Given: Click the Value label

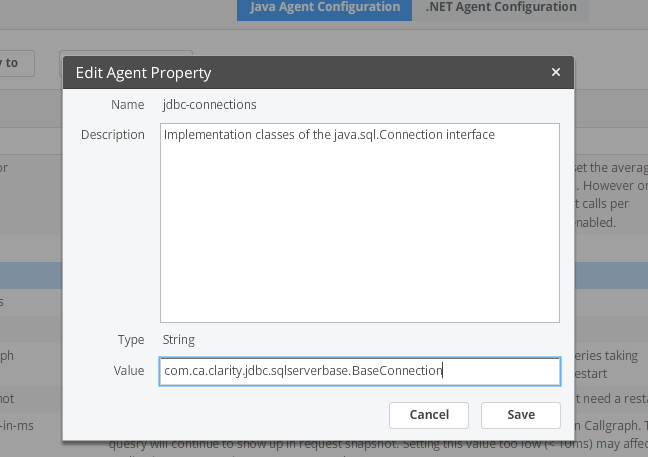Looking at the screenshot, I should (129, 371).
